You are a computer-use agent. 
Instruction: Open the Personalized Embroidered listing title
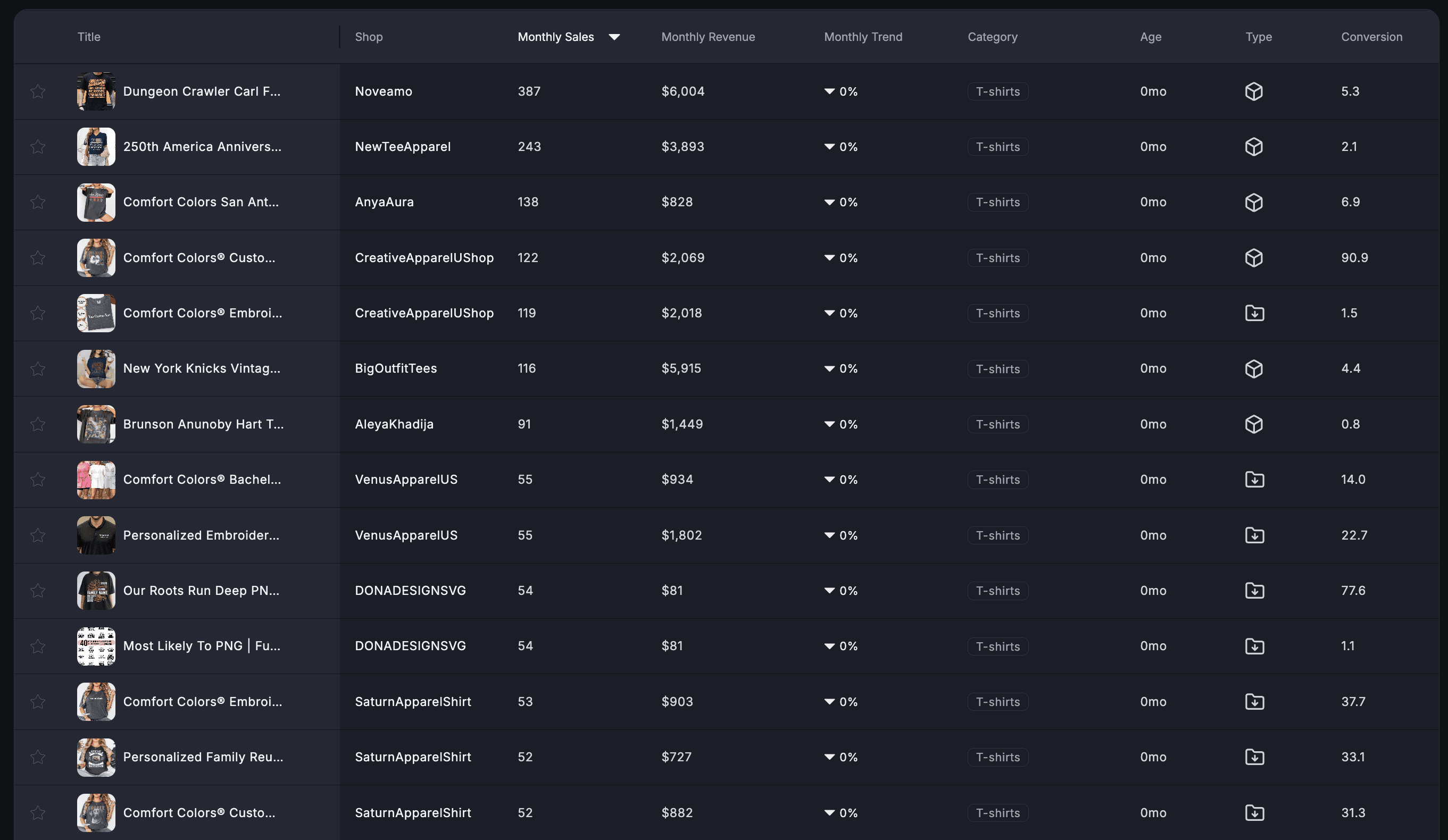[201, 535]
